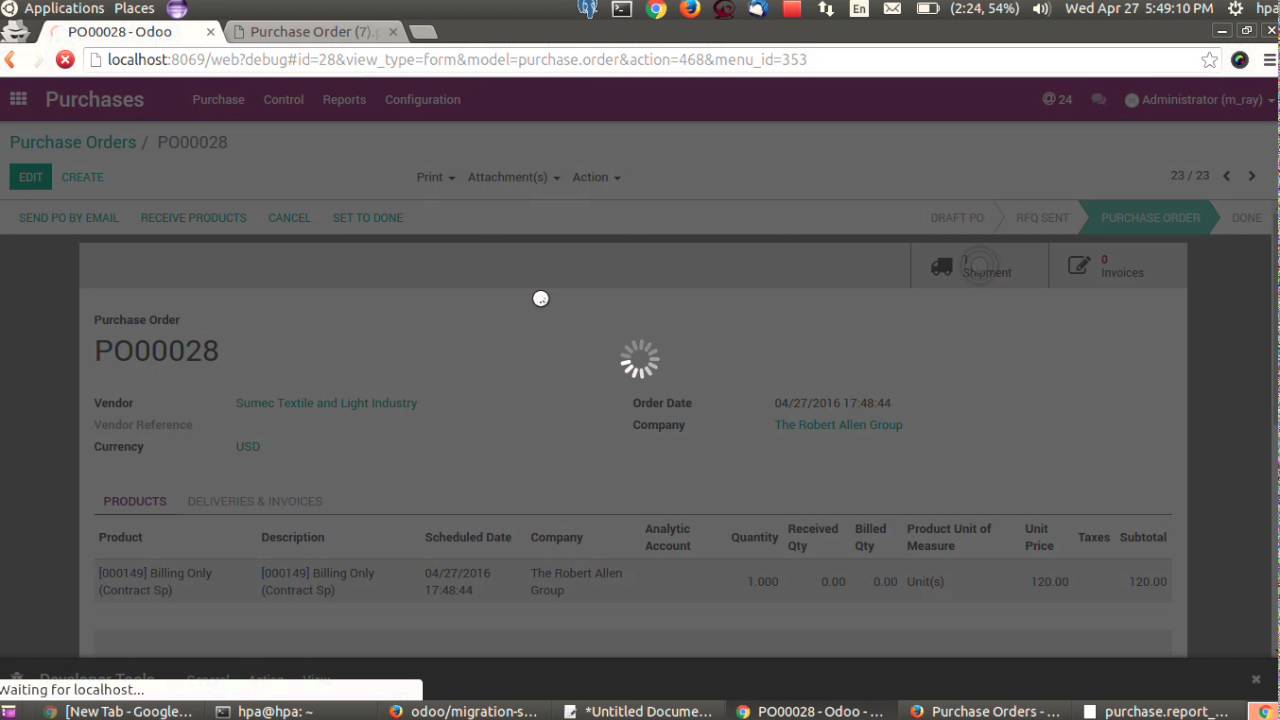Screen dimensions: 1280x720
Task: Open vendor Sumec Textile and Light Industry
Action: point(326,403)
